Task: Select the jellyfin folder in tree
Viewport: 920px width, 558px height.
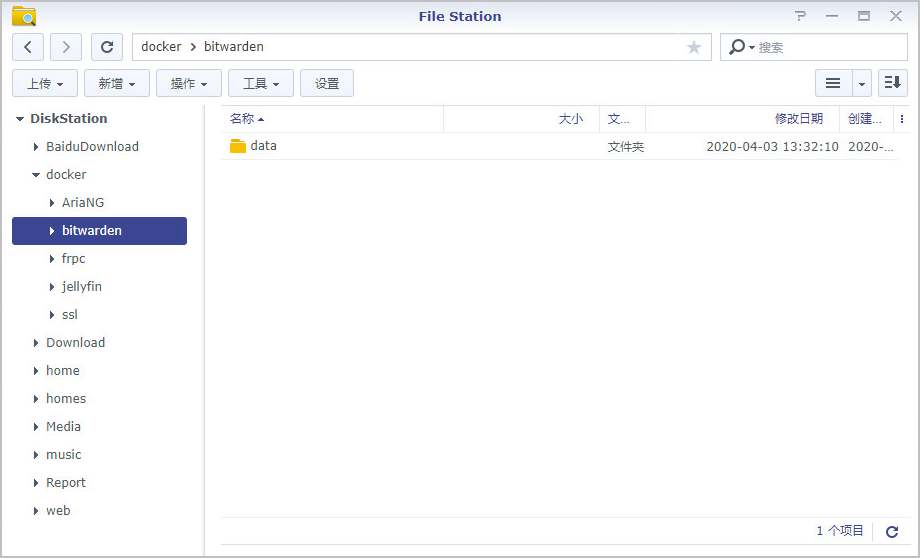Action: (x=81, y=286)
